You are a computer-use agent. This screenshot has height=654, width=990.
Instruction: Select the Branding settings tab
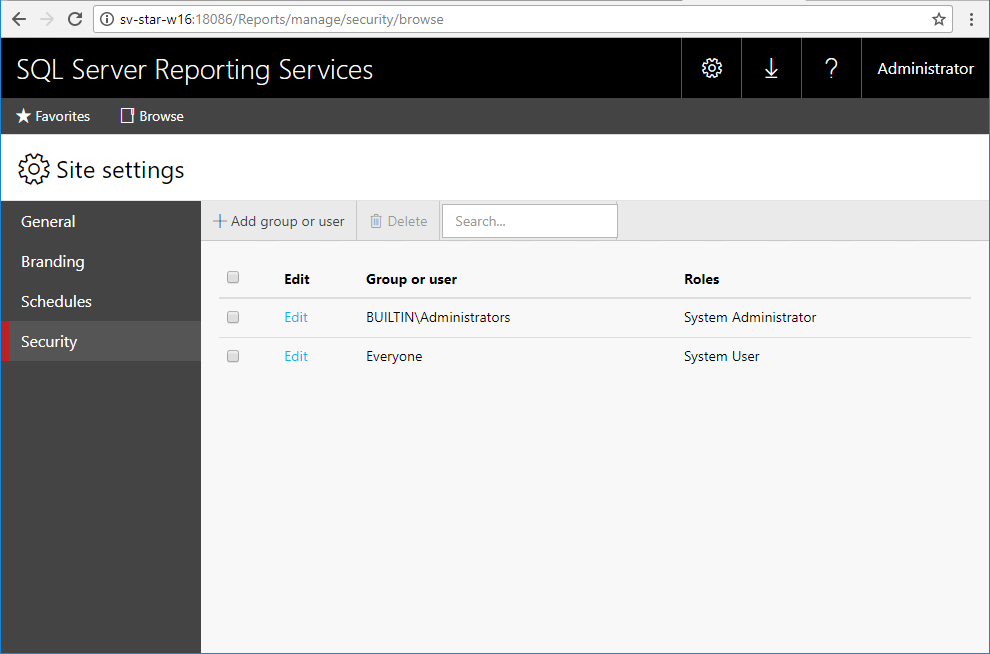101,261
